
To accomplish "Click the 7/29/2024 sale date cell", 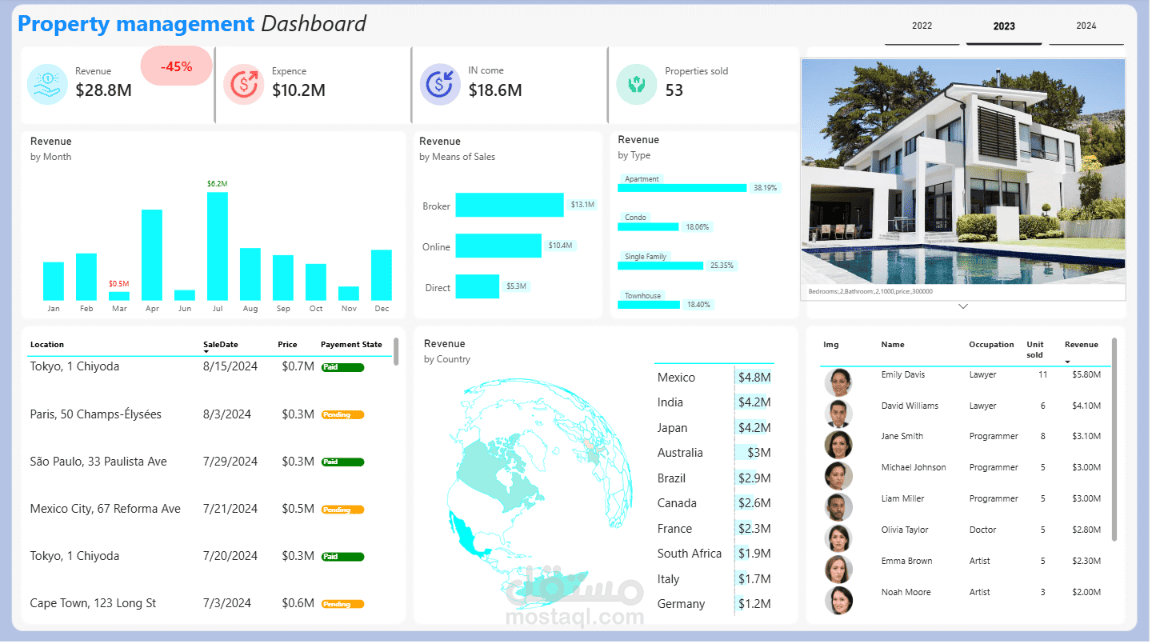I will (x=230, y=462).
